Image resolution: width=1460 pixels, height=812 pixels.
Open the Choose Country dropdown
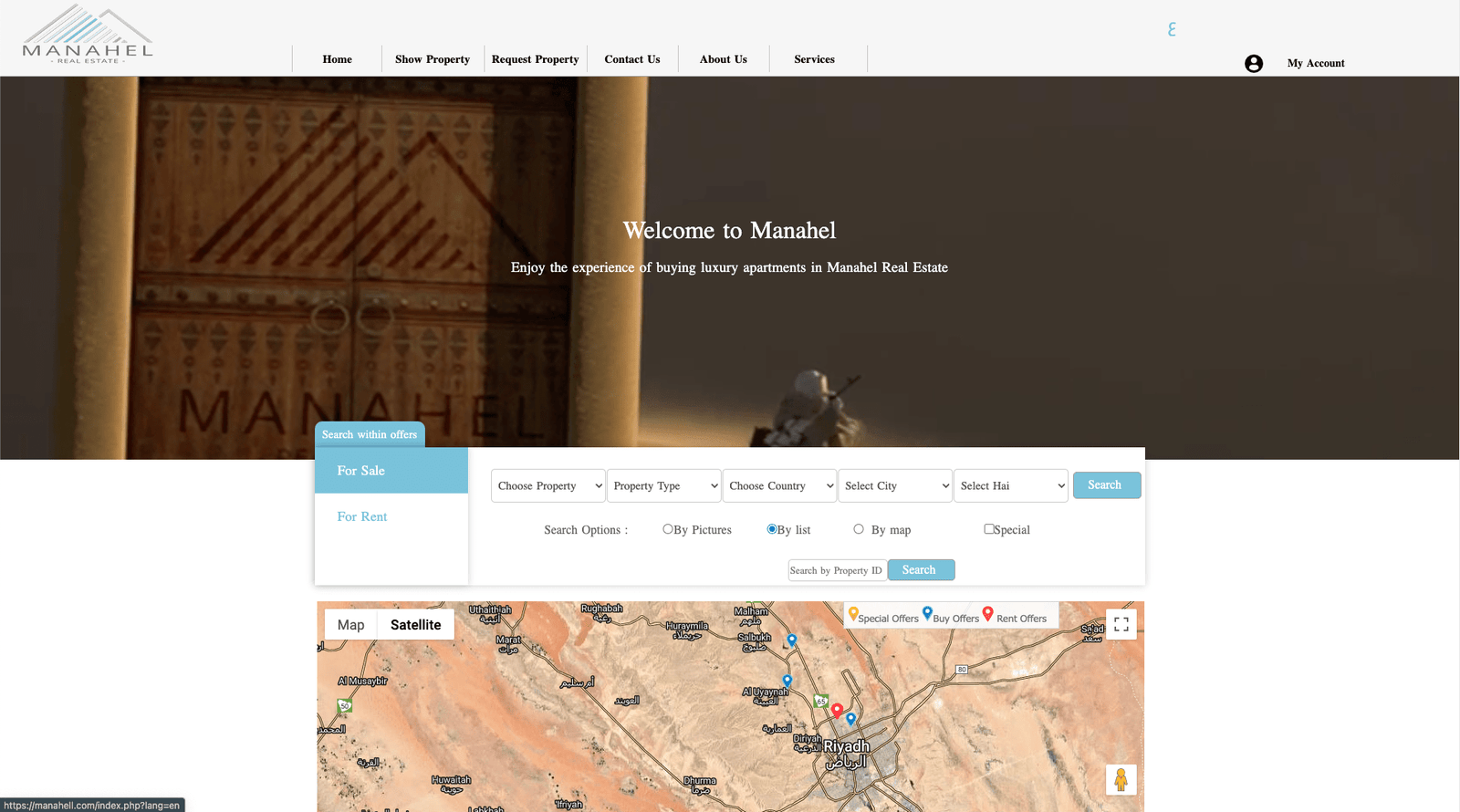[x=779, y=485]
